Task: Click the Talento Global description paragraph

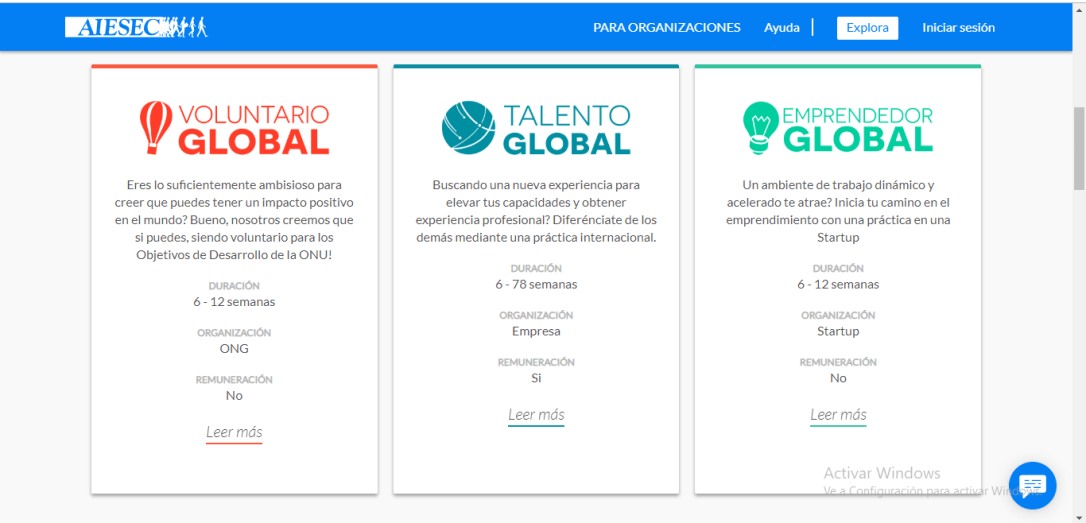Action: point(536,211)
